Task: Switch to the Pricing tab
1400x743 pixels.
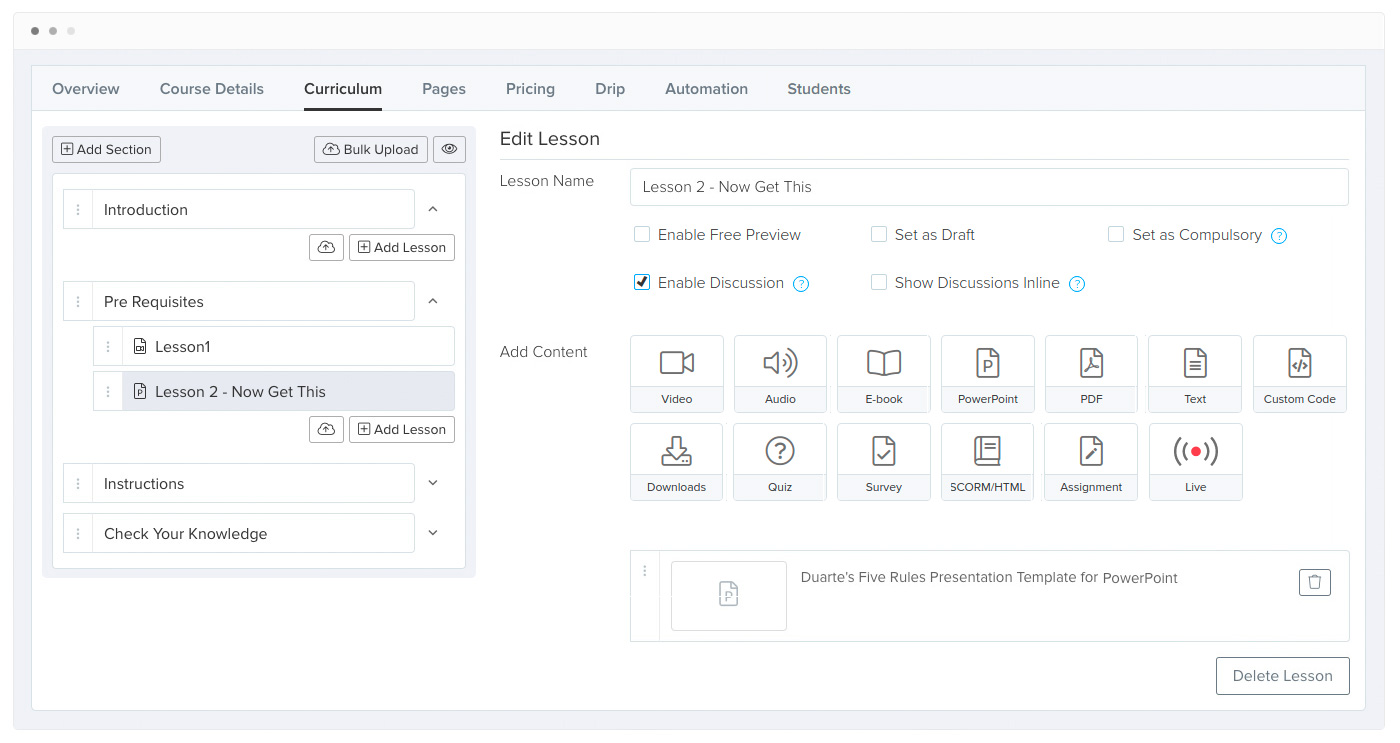Action: pyautogui.click(x=530, y=89)
